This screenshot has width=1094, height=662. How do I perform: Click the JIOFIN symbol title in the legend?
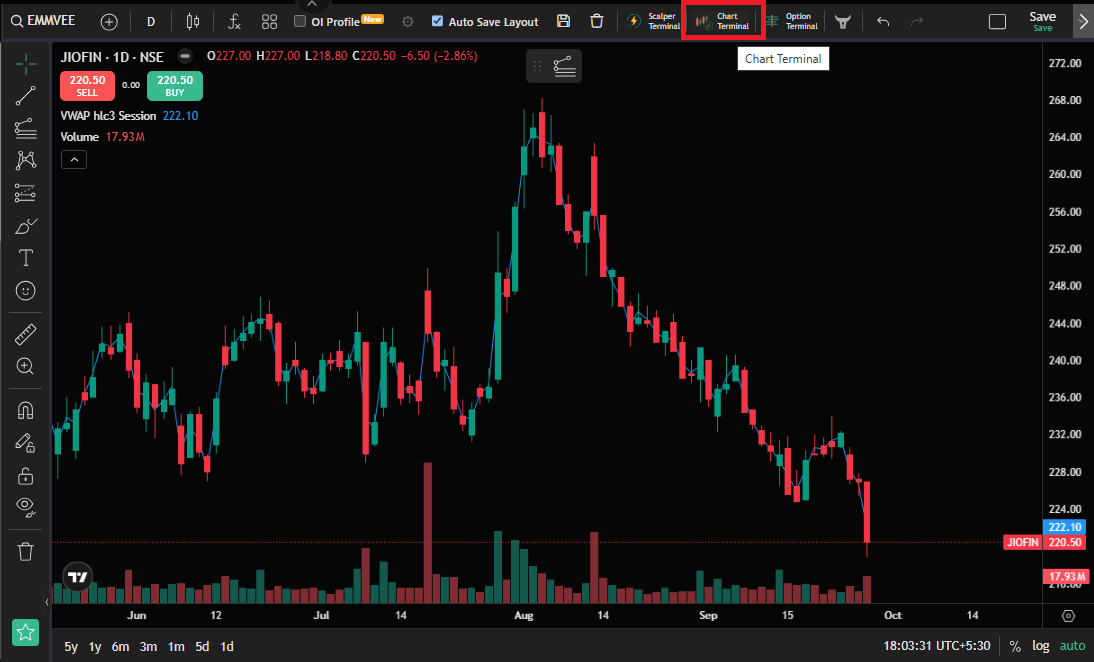112,57
